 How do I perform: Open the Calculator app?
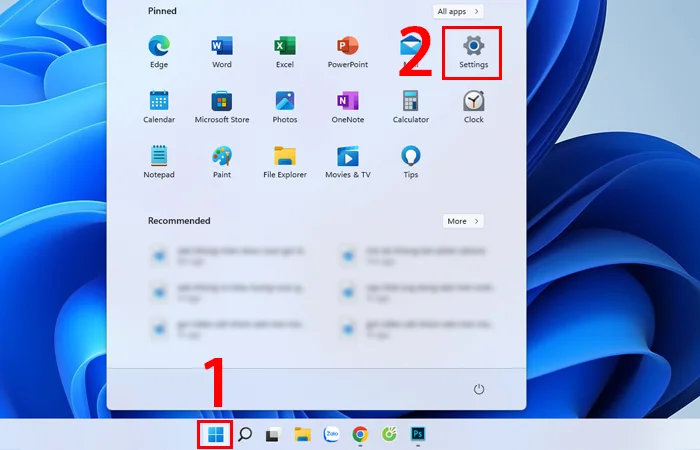410,102
